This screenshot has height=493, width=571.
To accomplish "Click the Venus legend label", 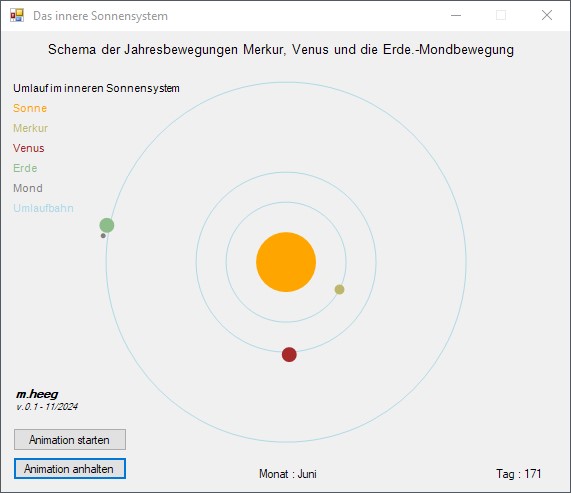I will [x=29, y=148].
